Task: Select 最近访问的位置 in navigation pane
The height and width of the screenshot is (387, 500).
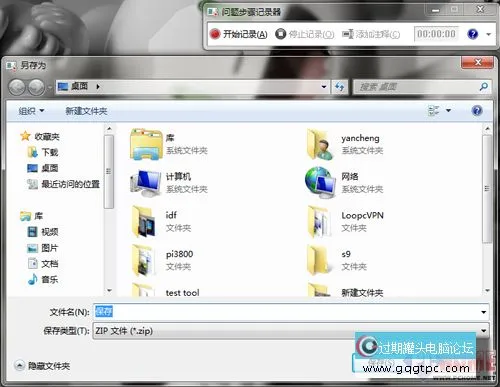Action: tap(70, 184)
